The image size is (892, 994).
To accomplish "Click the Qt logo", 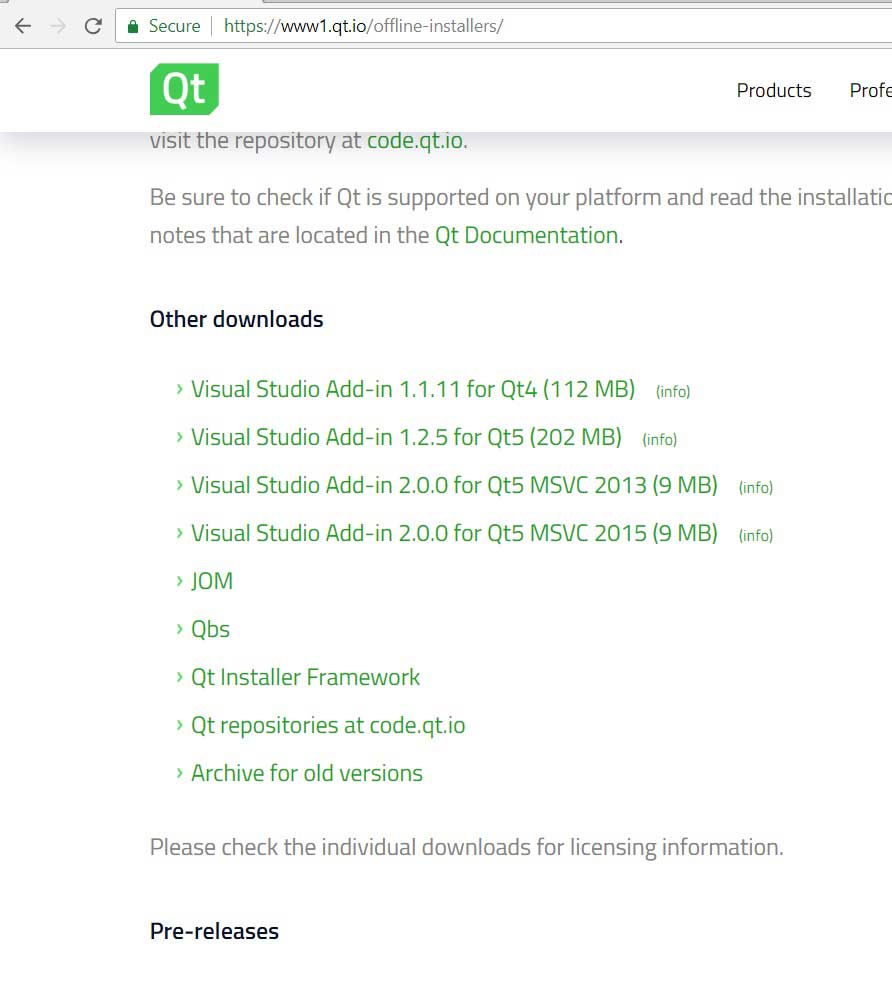I will (x=184, y=89).
